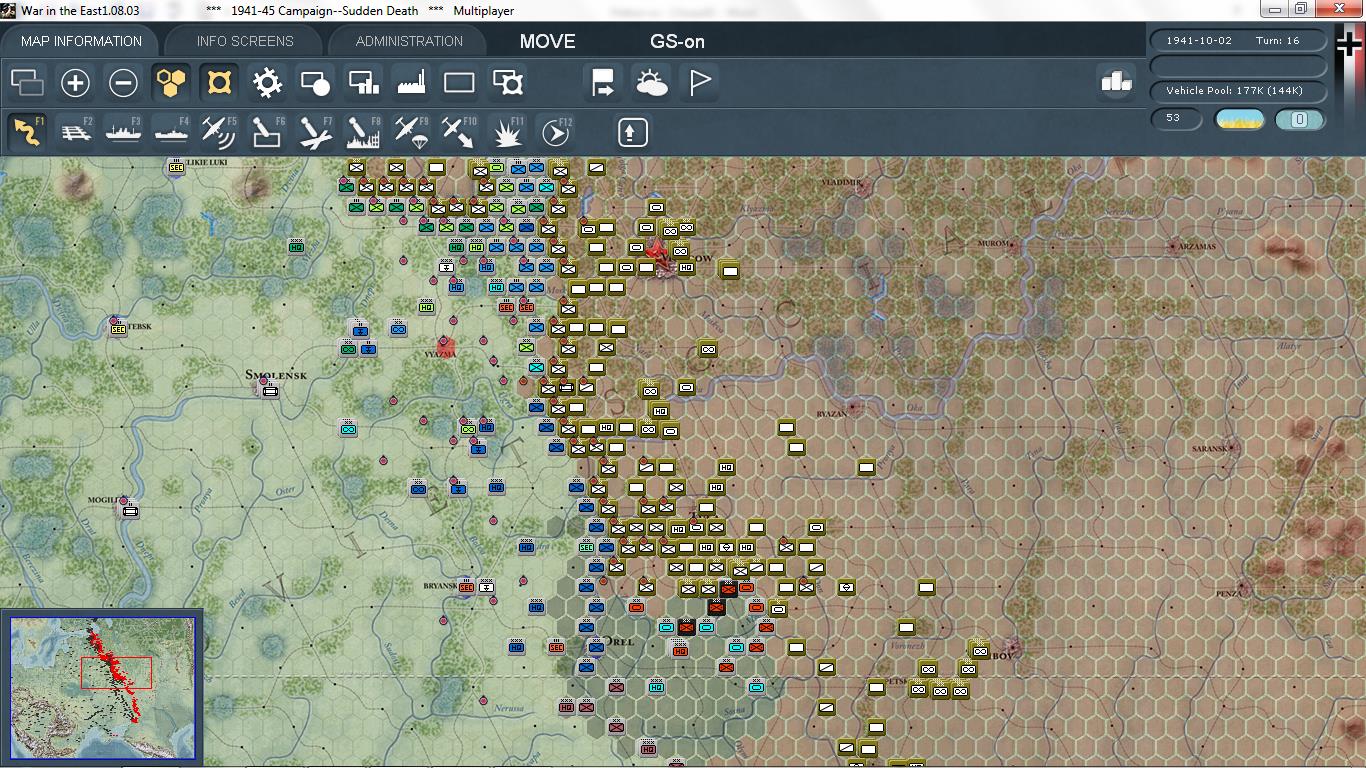Activate the F11 explosion mode icon

click(x=507, y=132)
